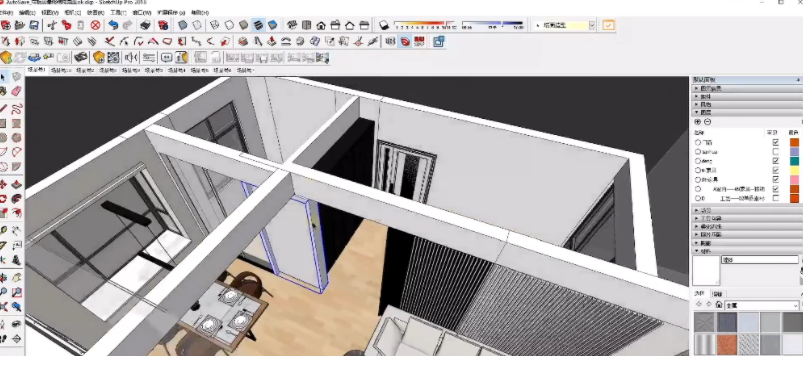Viewport: 803px width, 379px height.
Task: Activate the Pan hand tool
Action: tap(16, 278)
